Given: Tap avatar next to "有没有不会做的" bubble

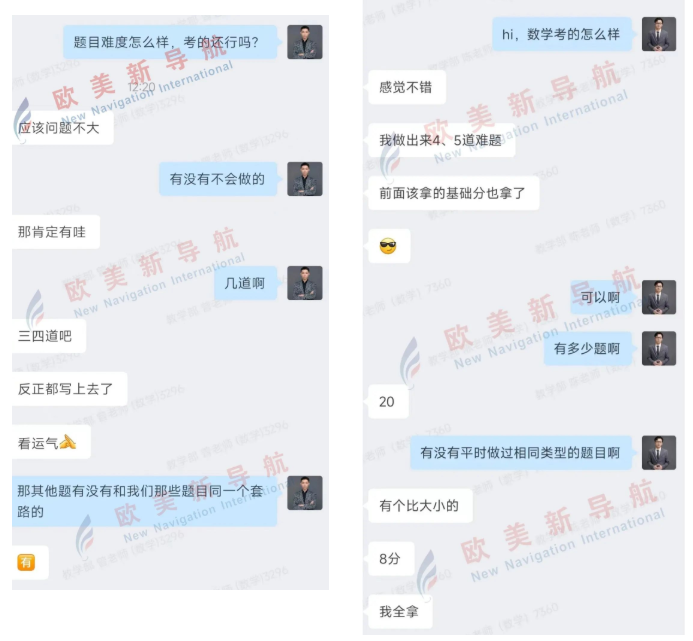Looking at the screenshot, I should (305, 179).
